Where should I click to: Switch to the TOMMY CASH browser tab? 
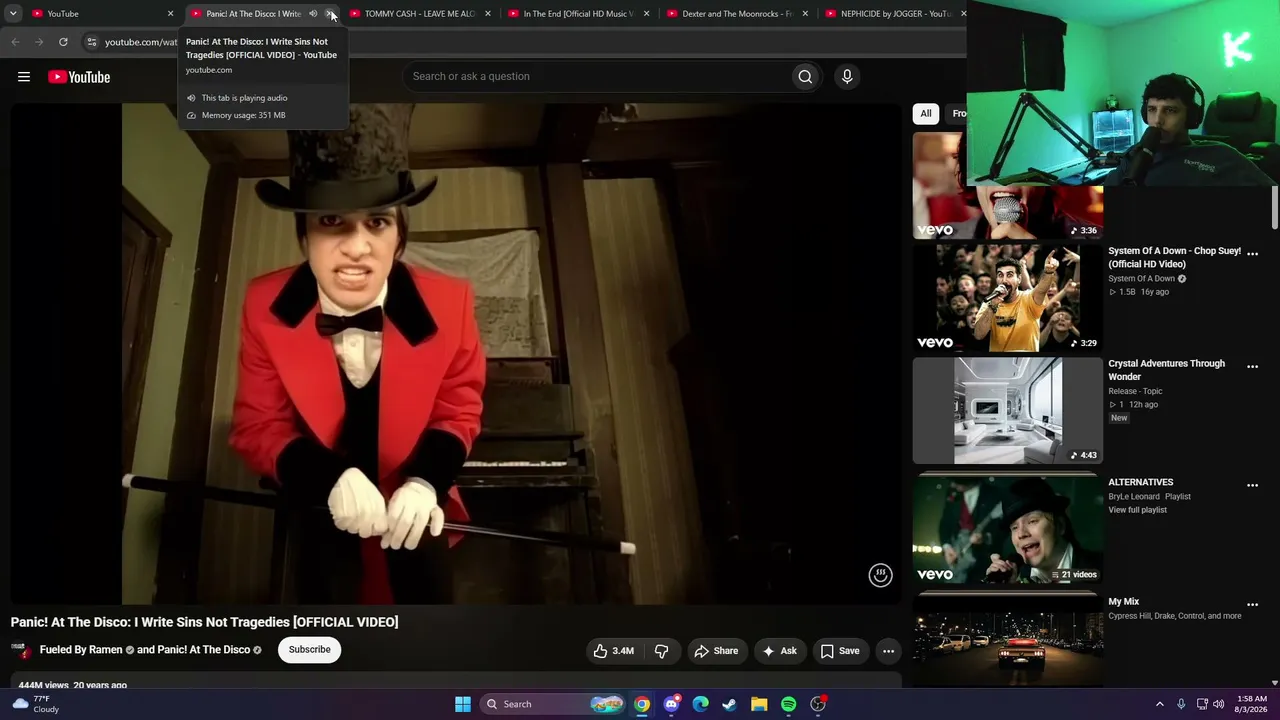coord(420,14)
